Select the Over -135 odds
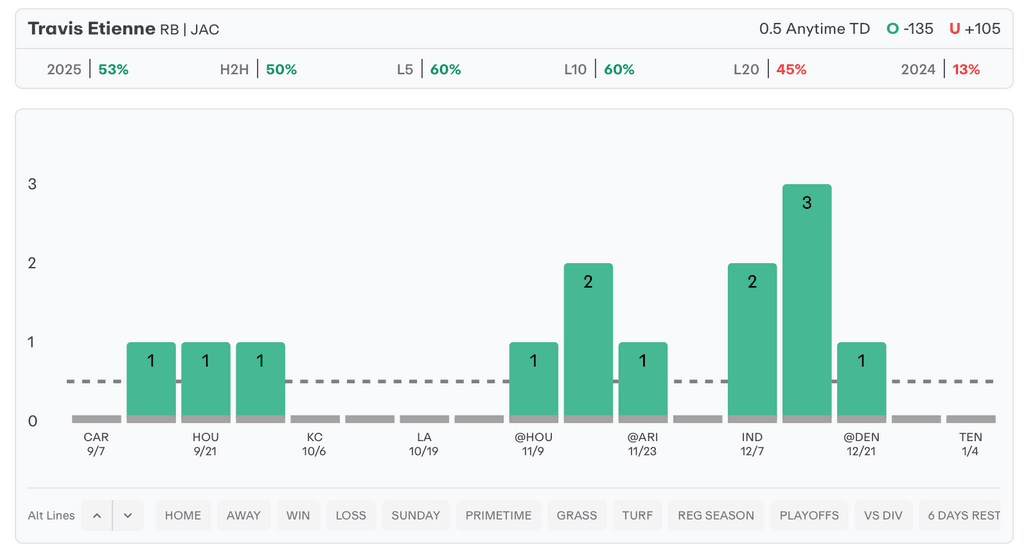The height and width of the screenshot is (552, 1024). (909, 29)
